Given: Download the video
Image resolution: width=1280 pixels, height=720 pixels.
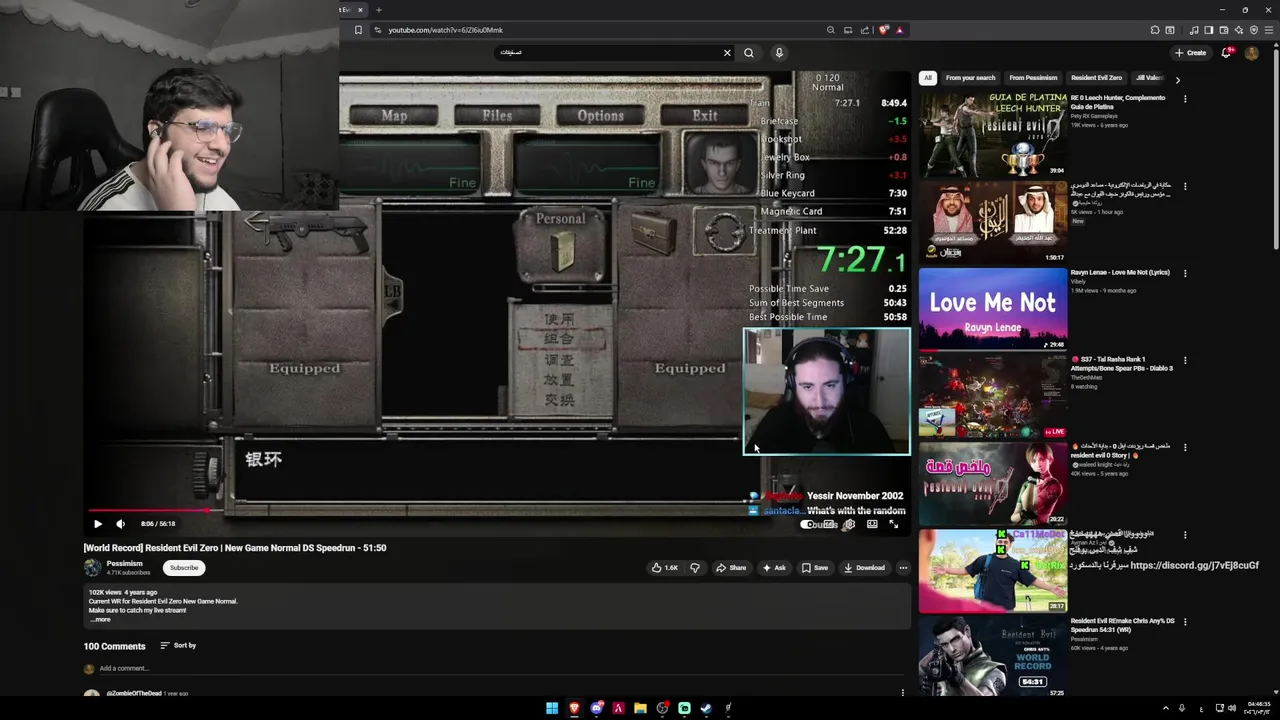Looking at the screenshot, I should point(864,568).
